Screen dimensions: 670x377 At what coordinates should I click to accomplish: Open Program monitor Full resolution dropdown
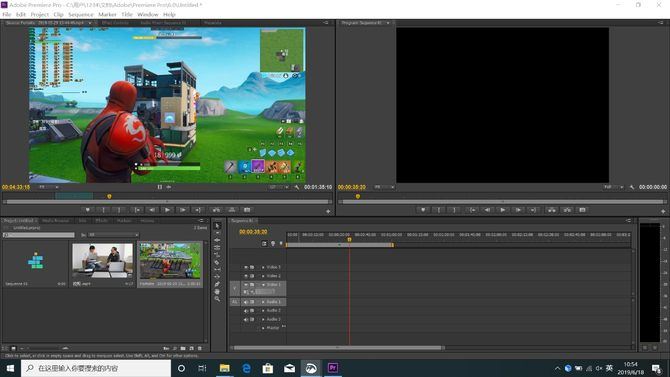click(614, 187)
